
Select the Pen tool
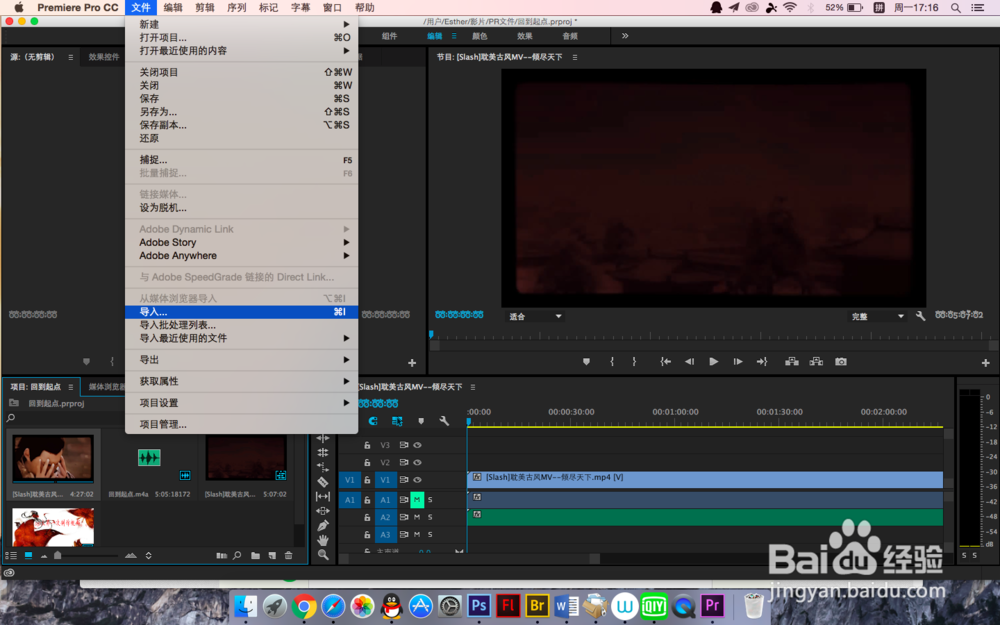(323, 526)
